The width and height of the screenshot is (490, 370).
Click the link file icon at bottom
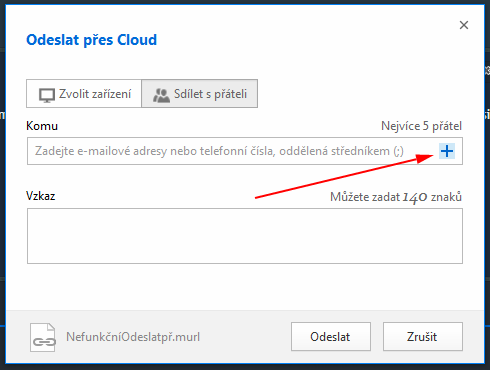(43, 337)
